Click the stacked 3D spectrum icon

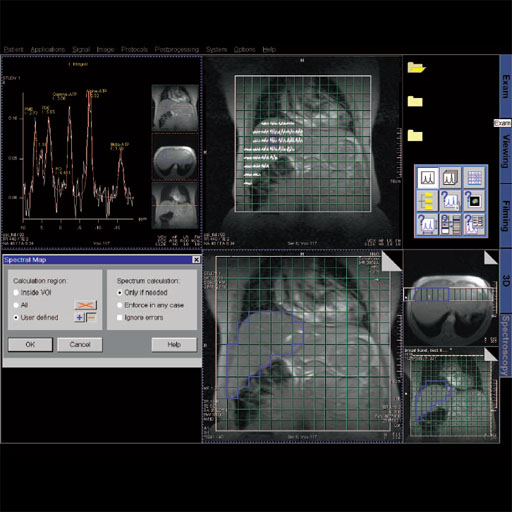[451, 177]
